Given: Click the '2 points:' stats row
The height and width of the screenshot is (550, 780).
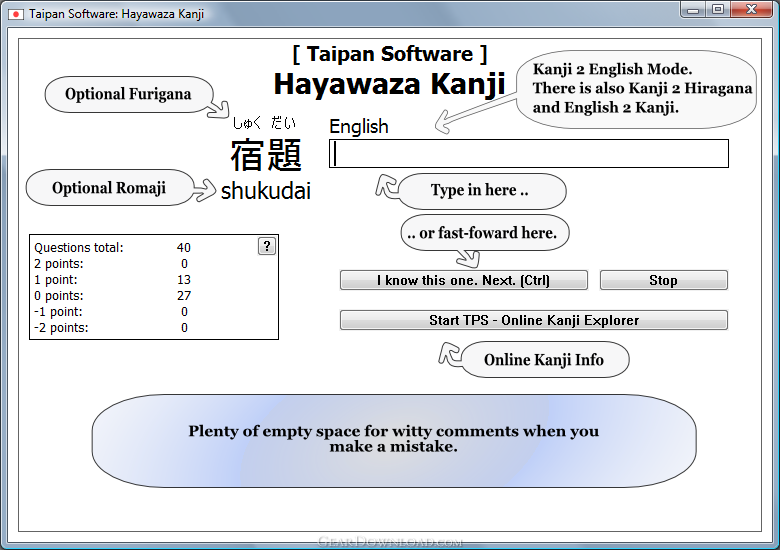Looking at the screenshot, I should pyautogui.click(x=111, y=264).
